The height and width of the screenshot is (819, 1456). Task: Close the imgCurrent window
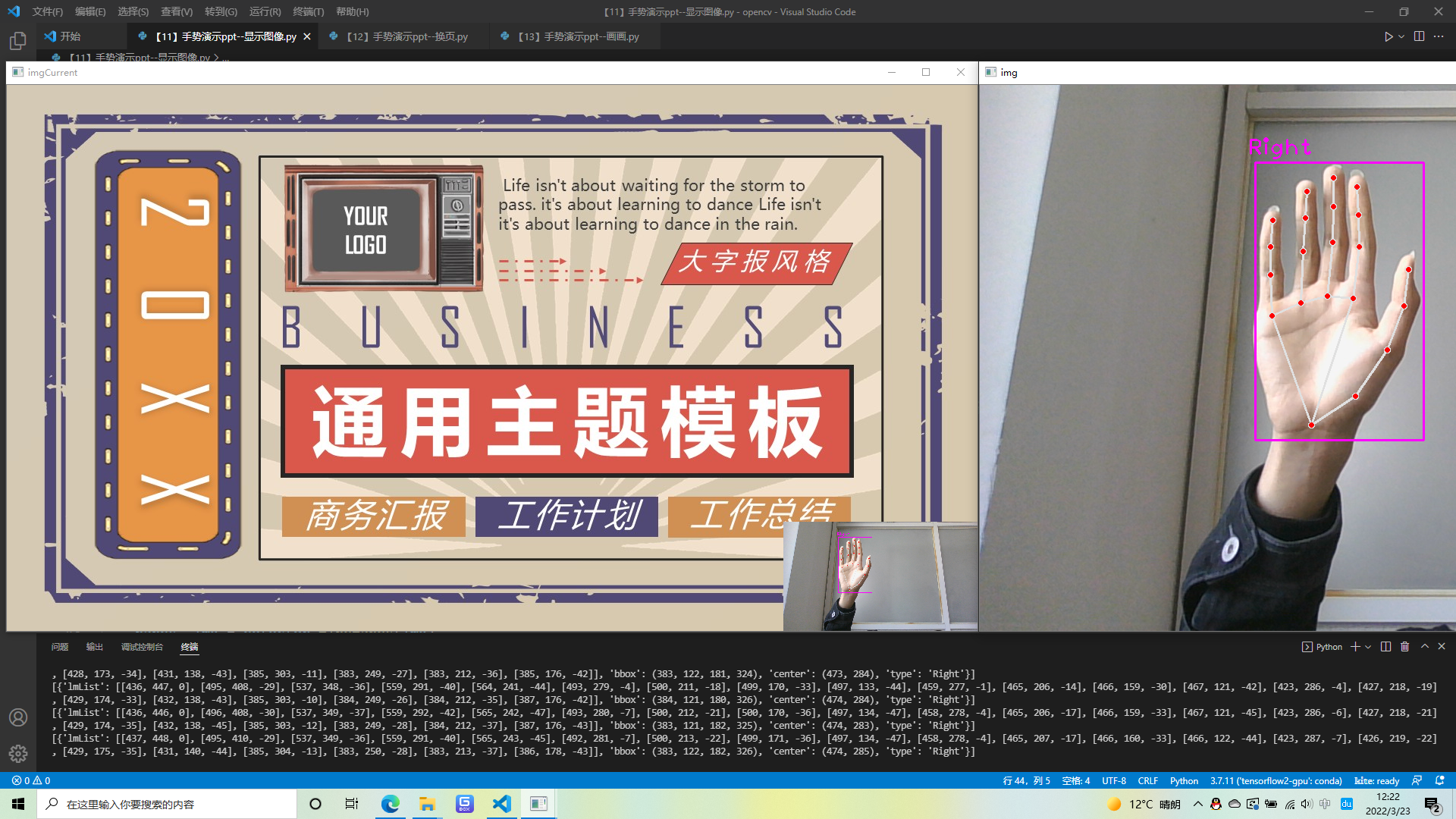point(961,72)
